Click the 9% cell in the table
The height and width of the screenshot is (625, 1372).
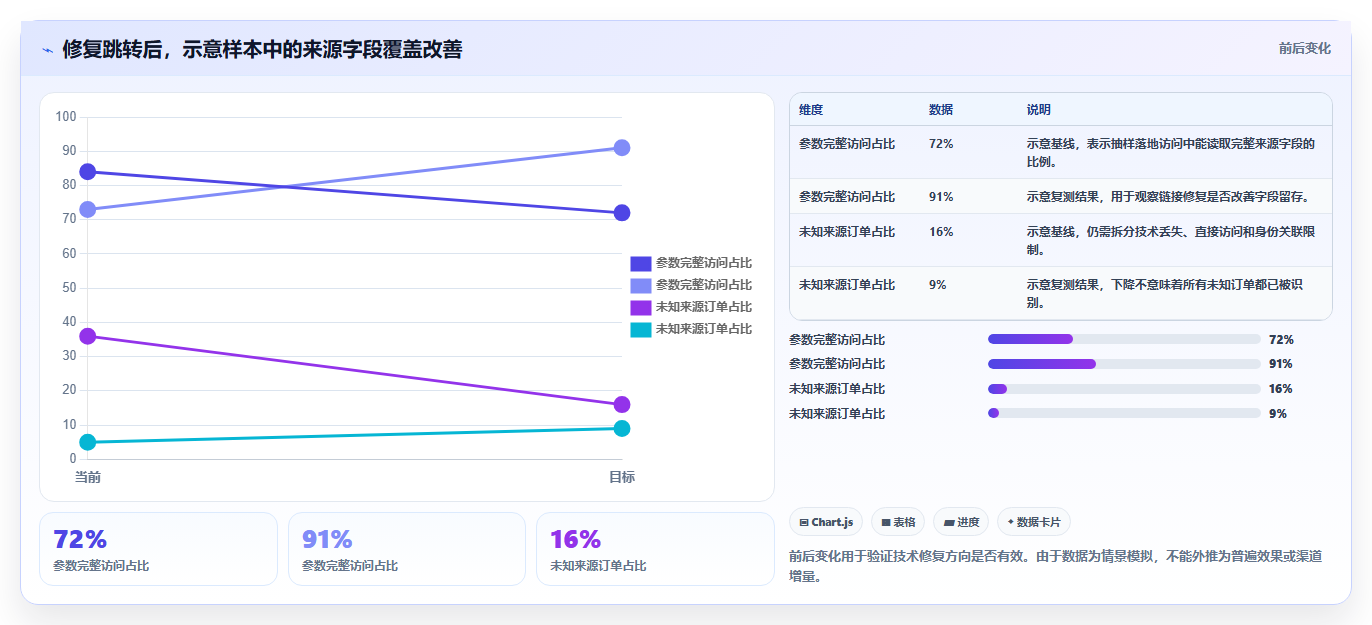click(x=938, y=285)
